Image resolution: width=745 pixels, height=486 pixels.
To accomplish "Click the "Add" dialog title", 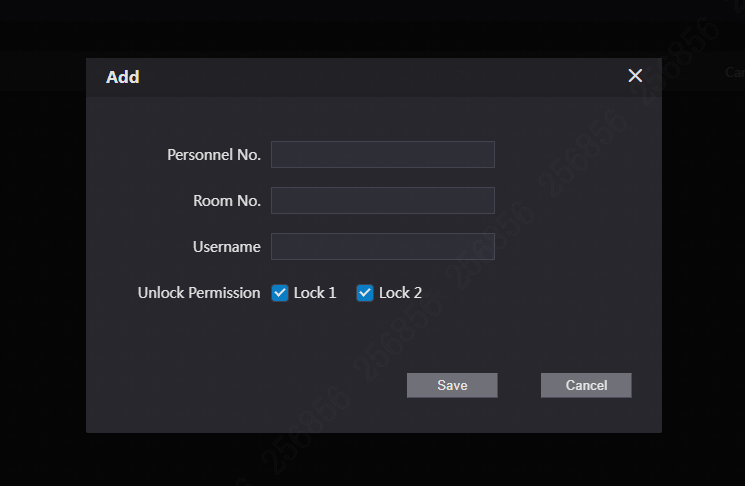I will pos(123,77).
